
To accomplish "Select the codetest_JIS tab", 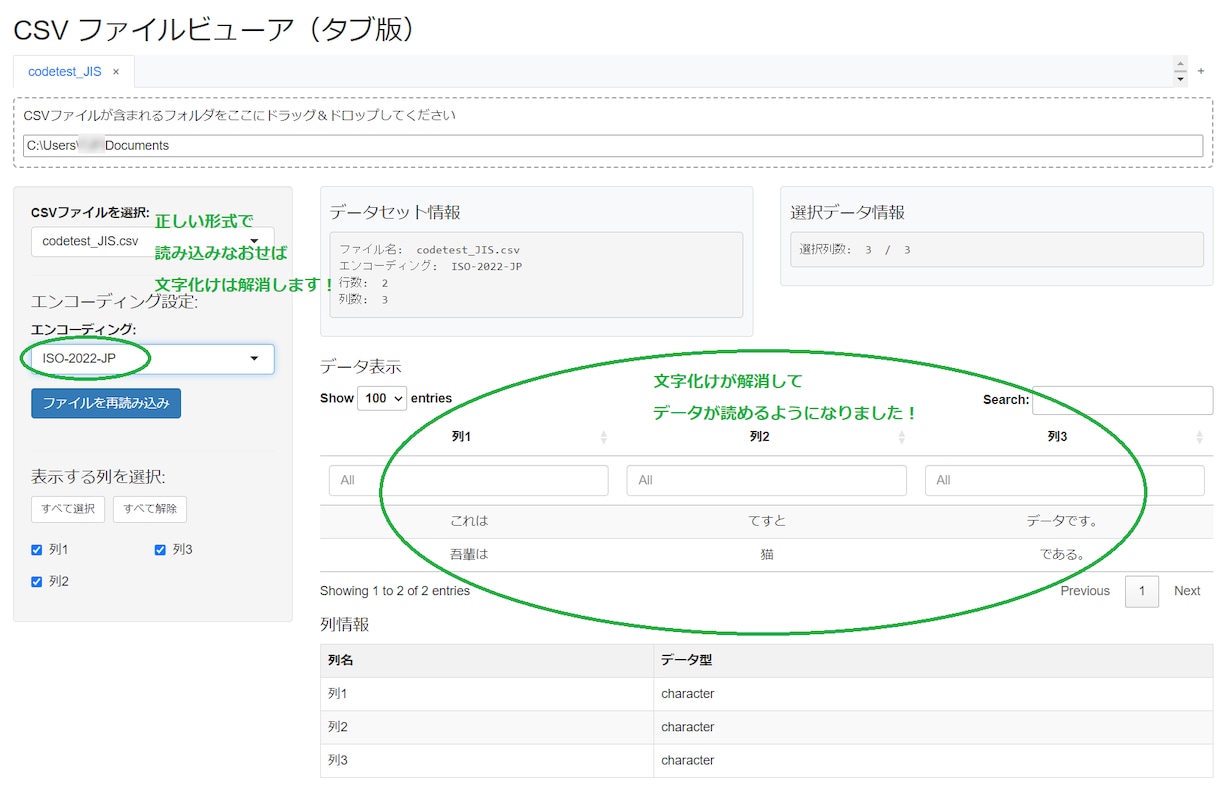I will point(65,72).
